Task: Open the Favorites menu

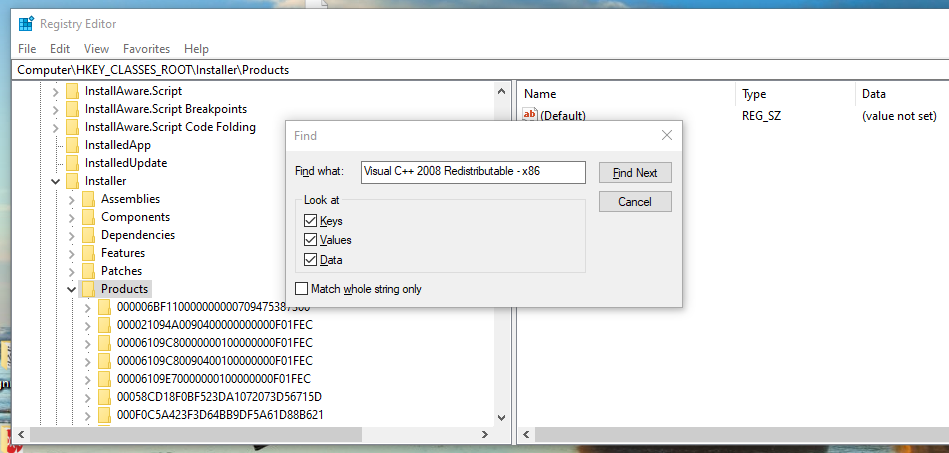Action: coord(146,49)
